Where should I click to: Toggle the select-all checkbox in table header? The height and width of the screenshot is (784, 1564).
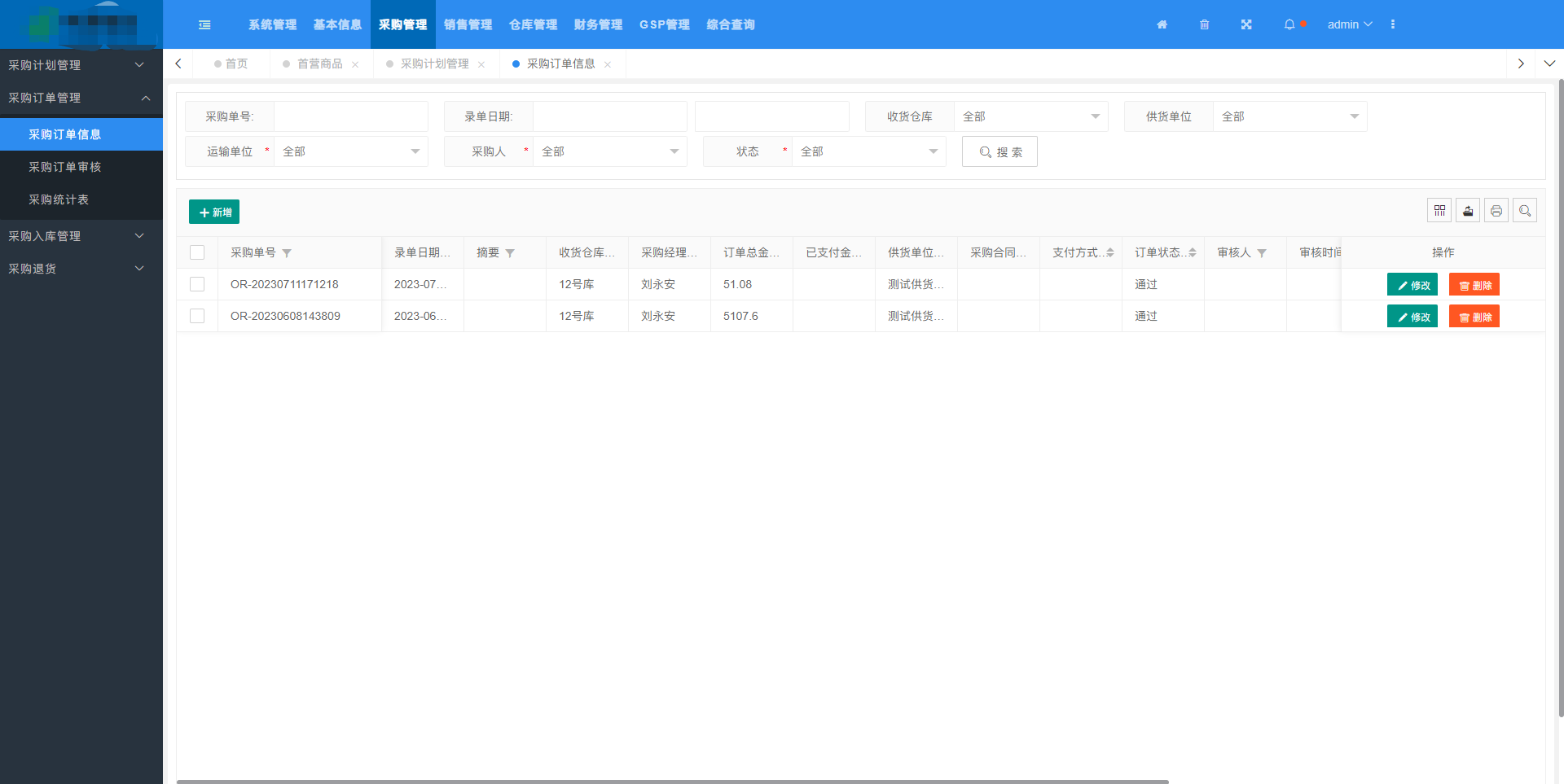[x=197, y=252]
